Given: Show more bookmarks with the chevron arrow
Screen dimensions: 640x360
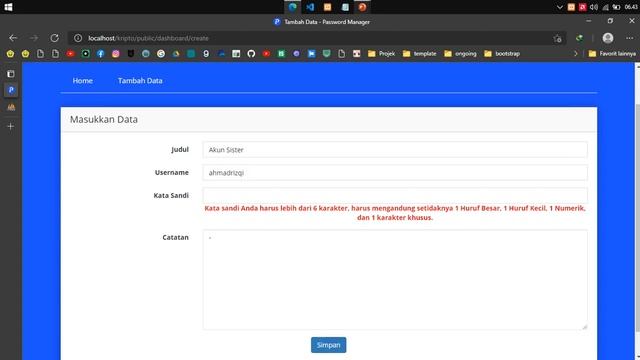Looking at the screenshot, I should point(576,53).
